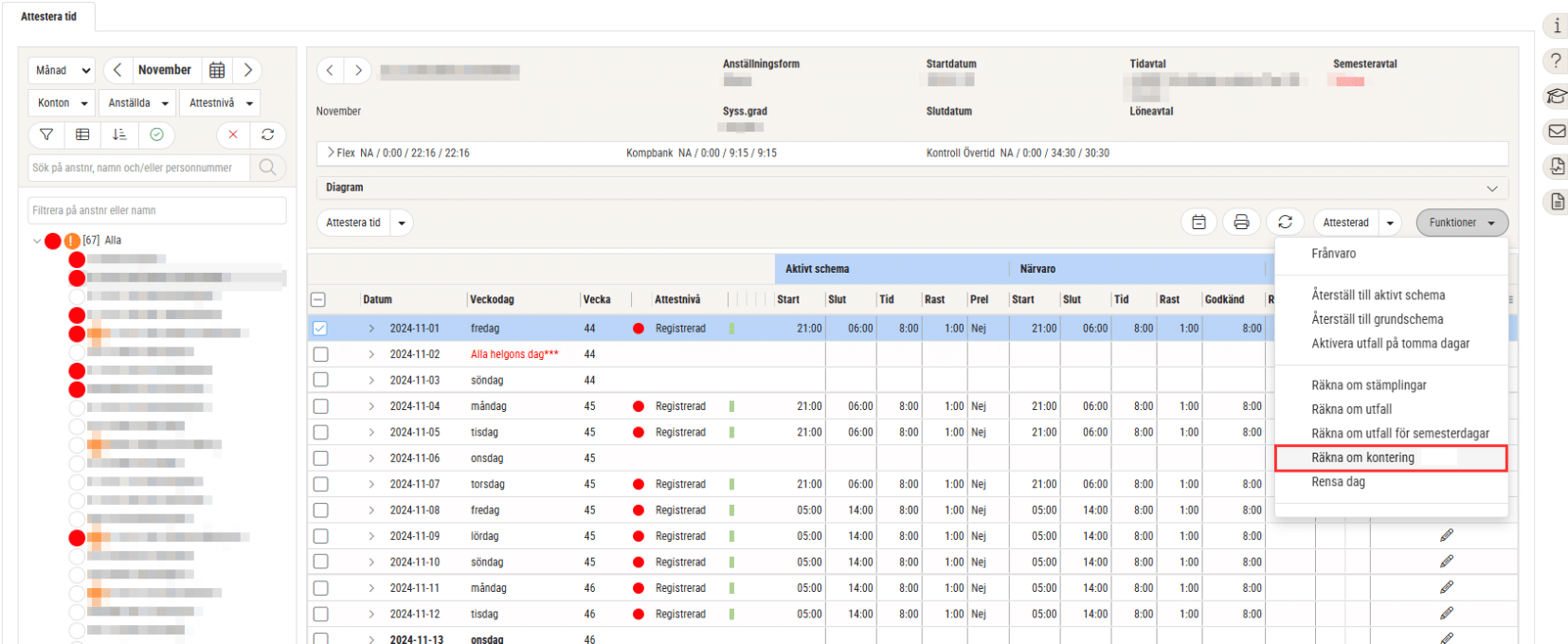Open the Konton dropdown
Viewport: 1568px width, 644px height.
click(63, 103)
